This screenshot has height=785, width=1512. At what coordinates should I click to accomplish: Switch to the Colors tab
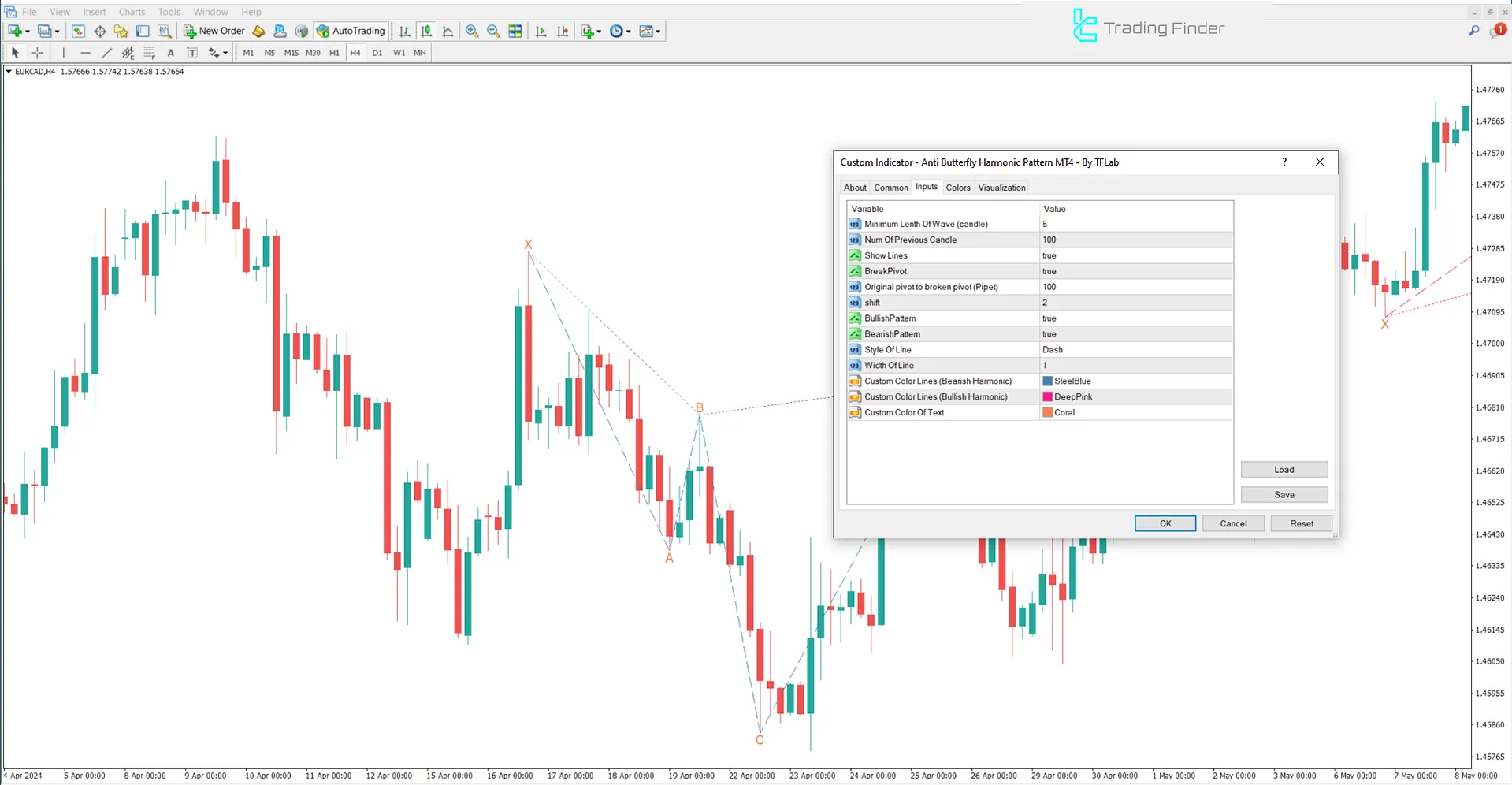[x=958, y=187]
